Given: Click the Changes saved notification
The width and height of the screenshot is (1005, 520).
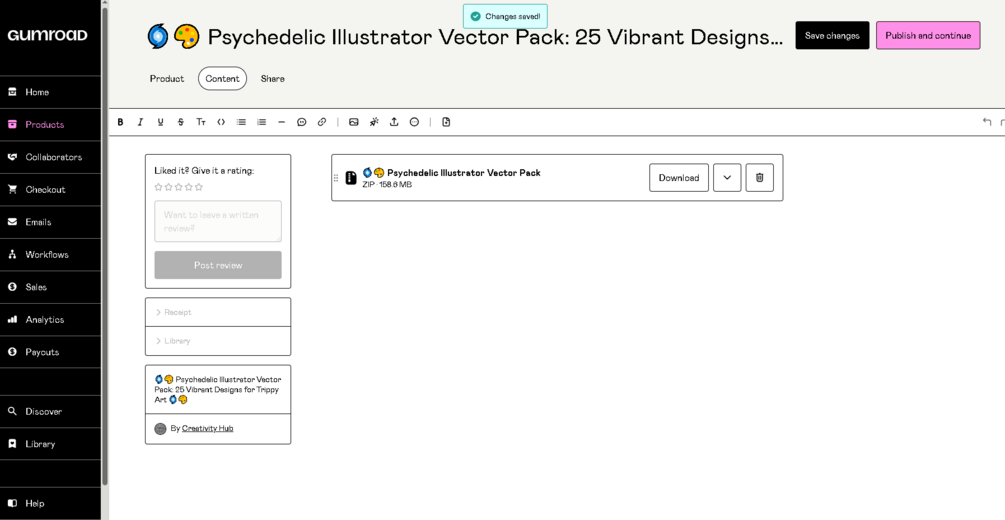Looking at the screenshot, I should 505,16.
